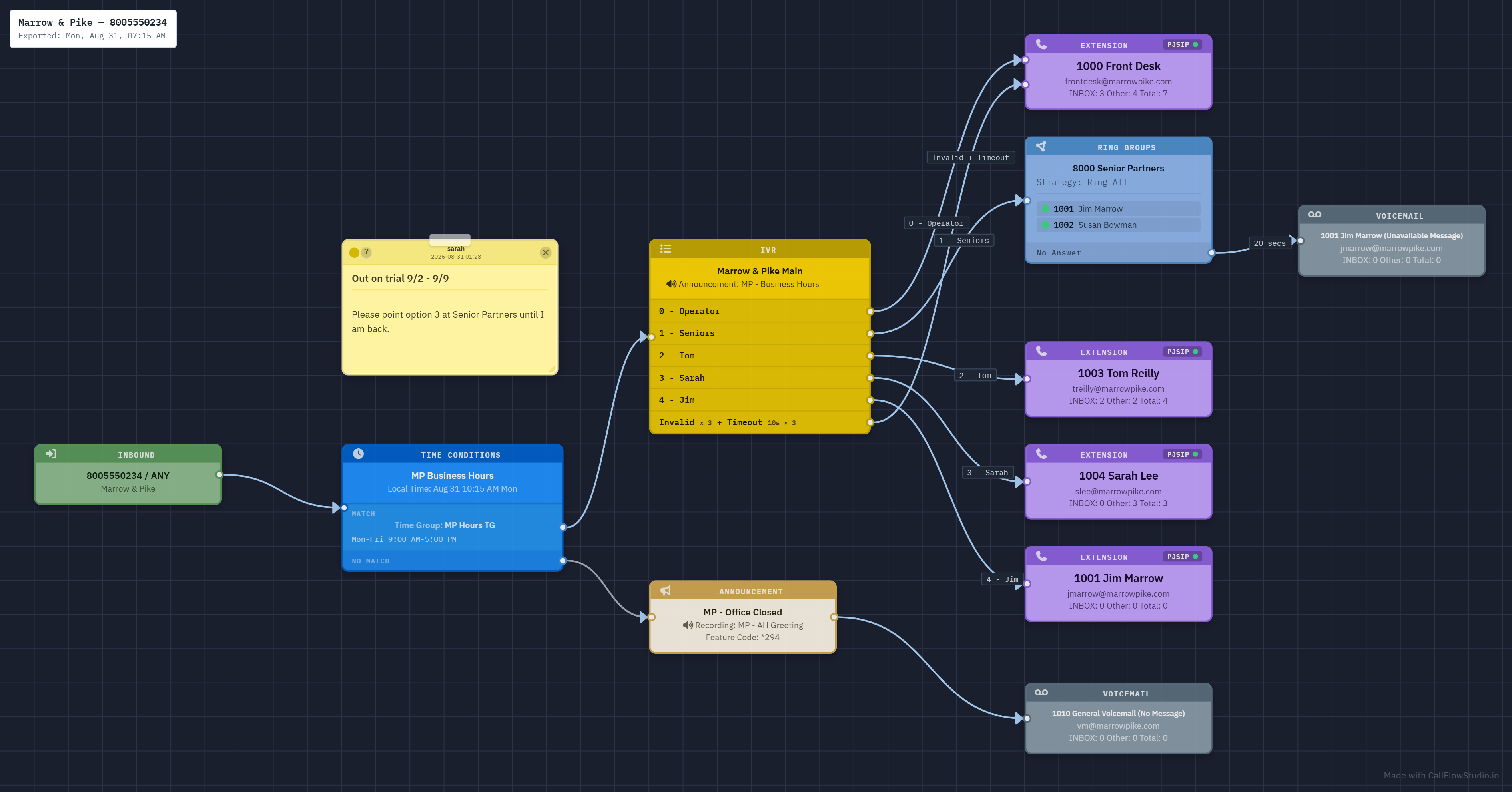Click the speaker icon beside MP - Business Hours announcement
The width and height of the screenshot is (1512, 792).
(x=672, y=284)
